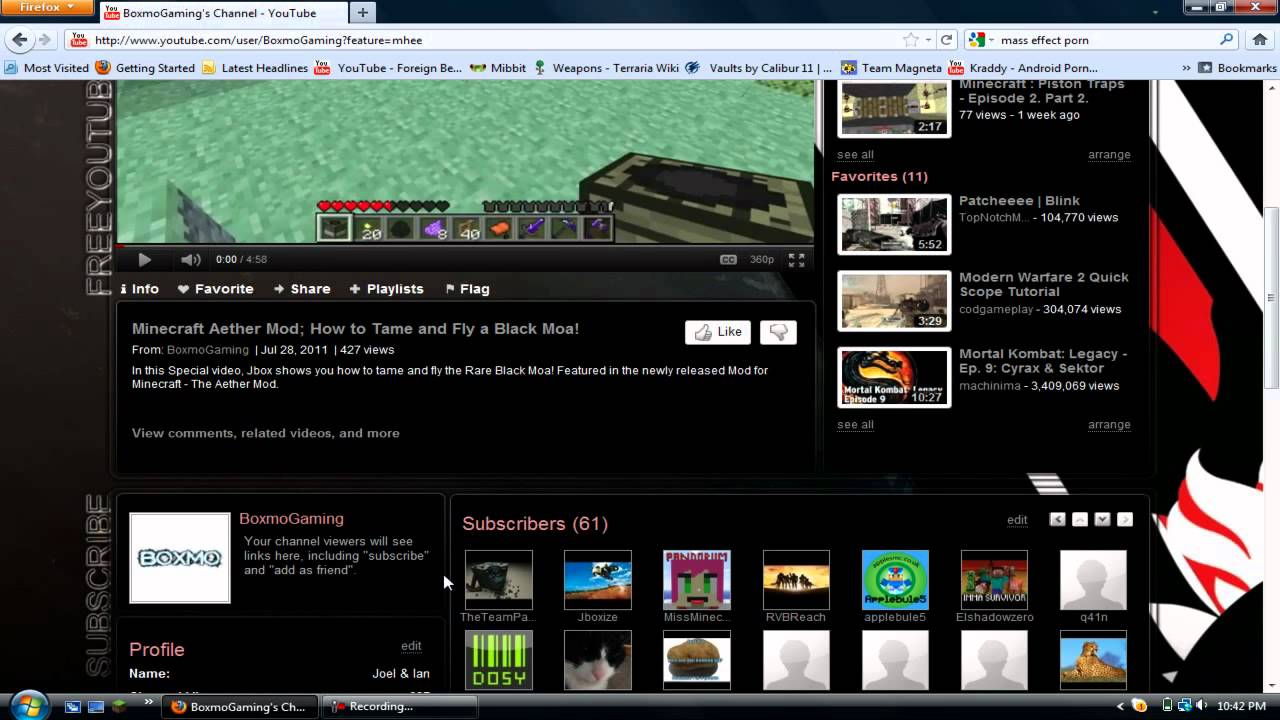Show more bookmarks with chevron
The width and height of the screenshot is (1280, 720).
point(1186,68)
